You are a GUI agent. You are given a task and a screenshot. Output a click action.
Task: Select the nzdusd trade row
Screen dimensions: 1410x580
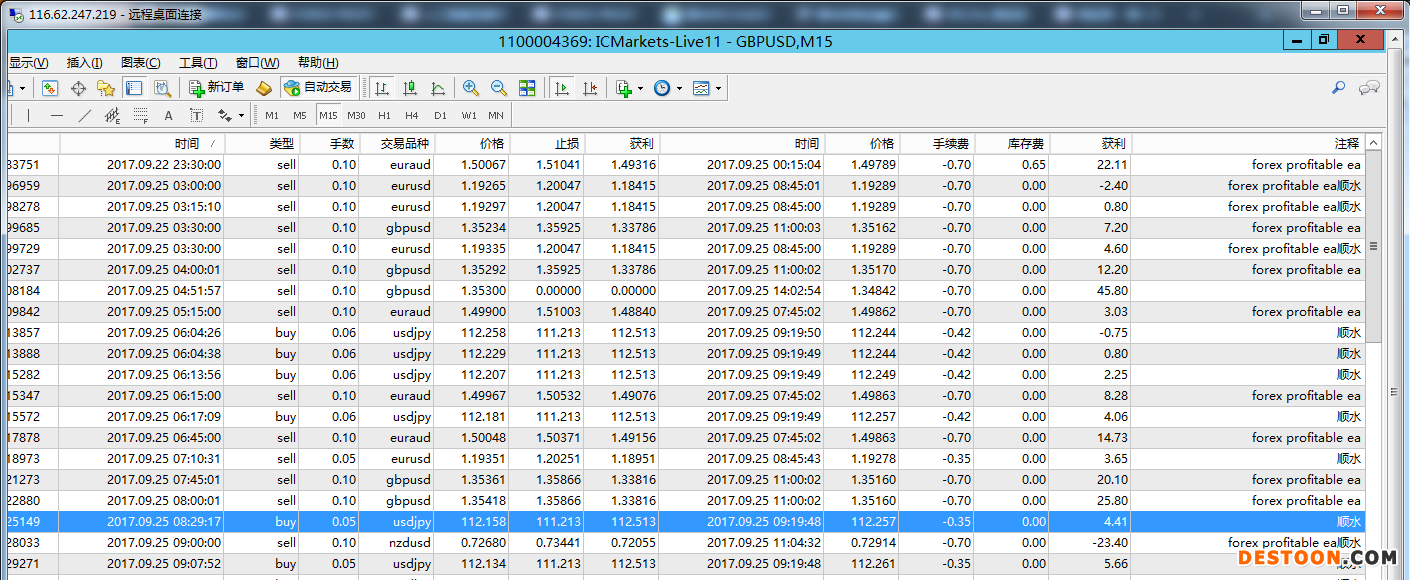685,542
